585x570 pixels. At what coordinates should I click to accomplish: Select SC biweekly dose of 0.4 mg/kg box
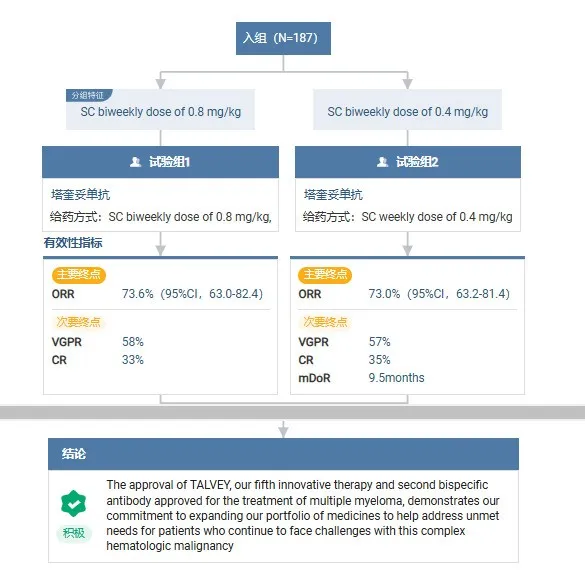click(x=407, y=110)
